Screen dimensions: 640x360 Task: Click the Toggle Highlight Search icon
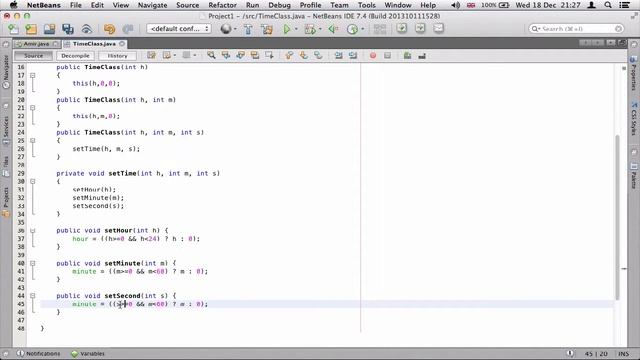(255, 56)
